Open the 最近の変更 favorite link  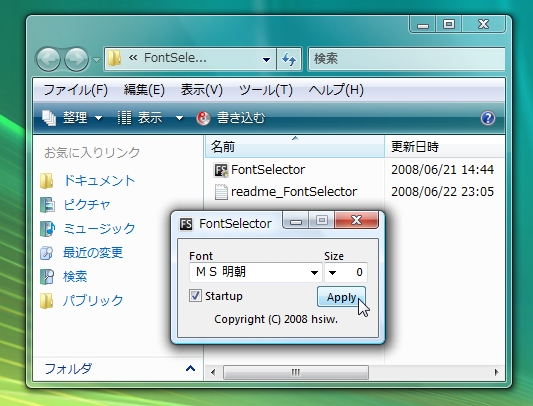pos(93,253)
